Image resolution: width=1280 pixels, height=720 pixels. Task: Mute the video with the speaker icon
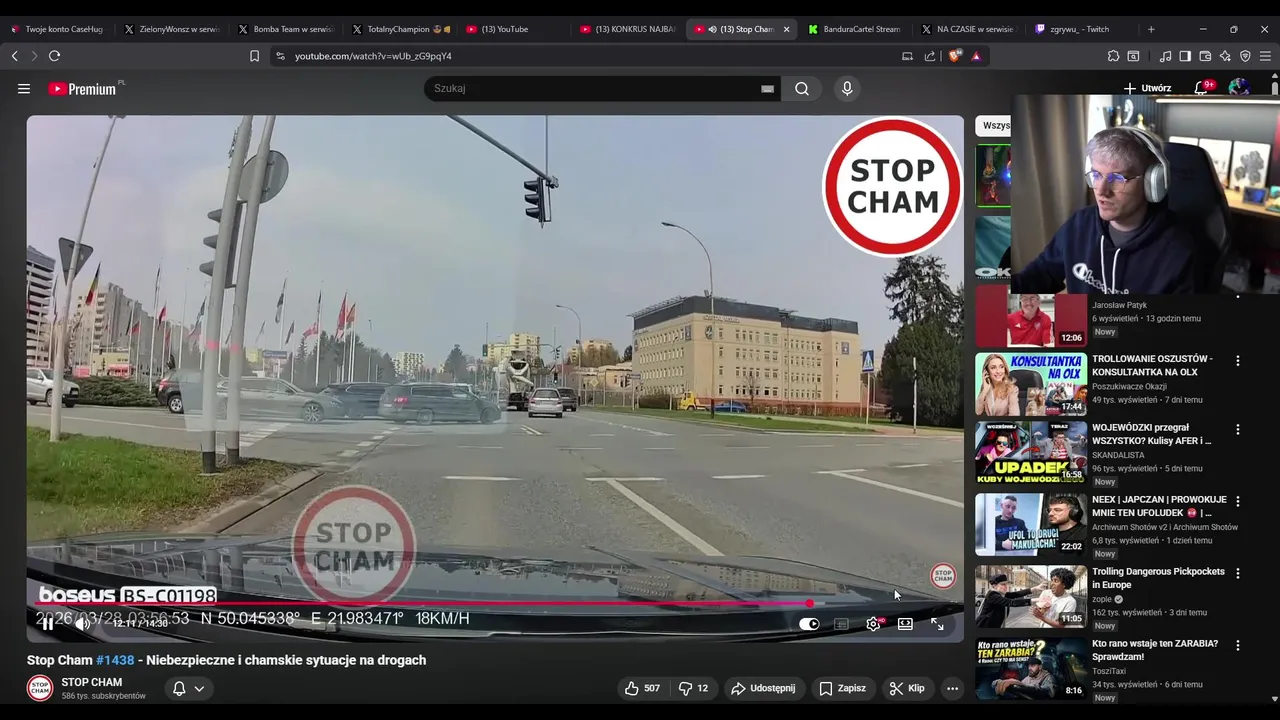(82, 624)
